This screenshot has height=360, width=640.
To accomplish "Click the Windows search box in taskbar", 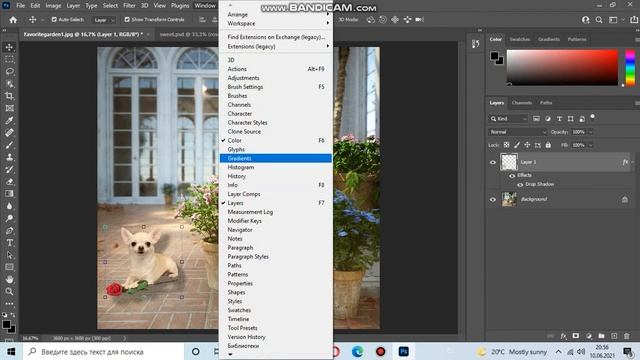I will 104,351.
